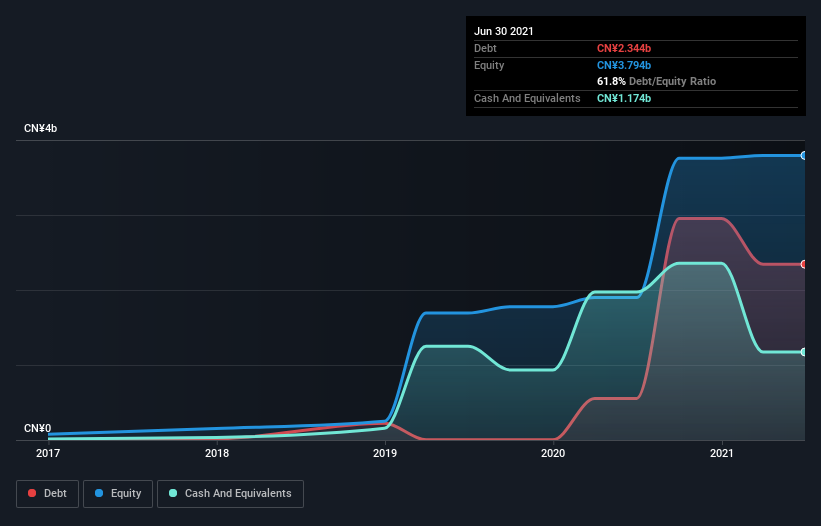
Task: Toggle the Cash And Equivalents legend button
Action: [x=230, y=494]
